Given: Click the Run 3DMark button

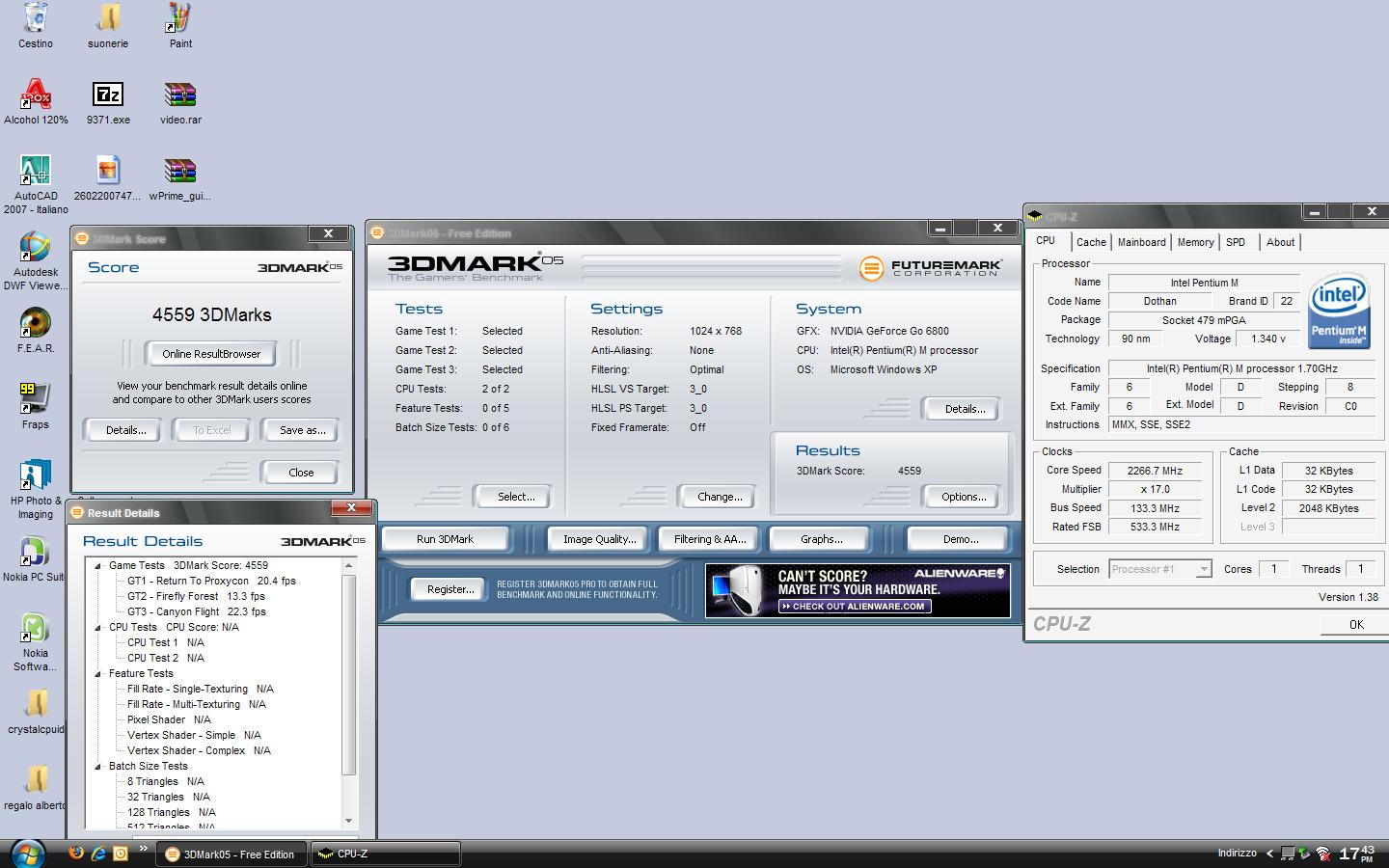Looking at the screenshot, I should tap(445, 539).
